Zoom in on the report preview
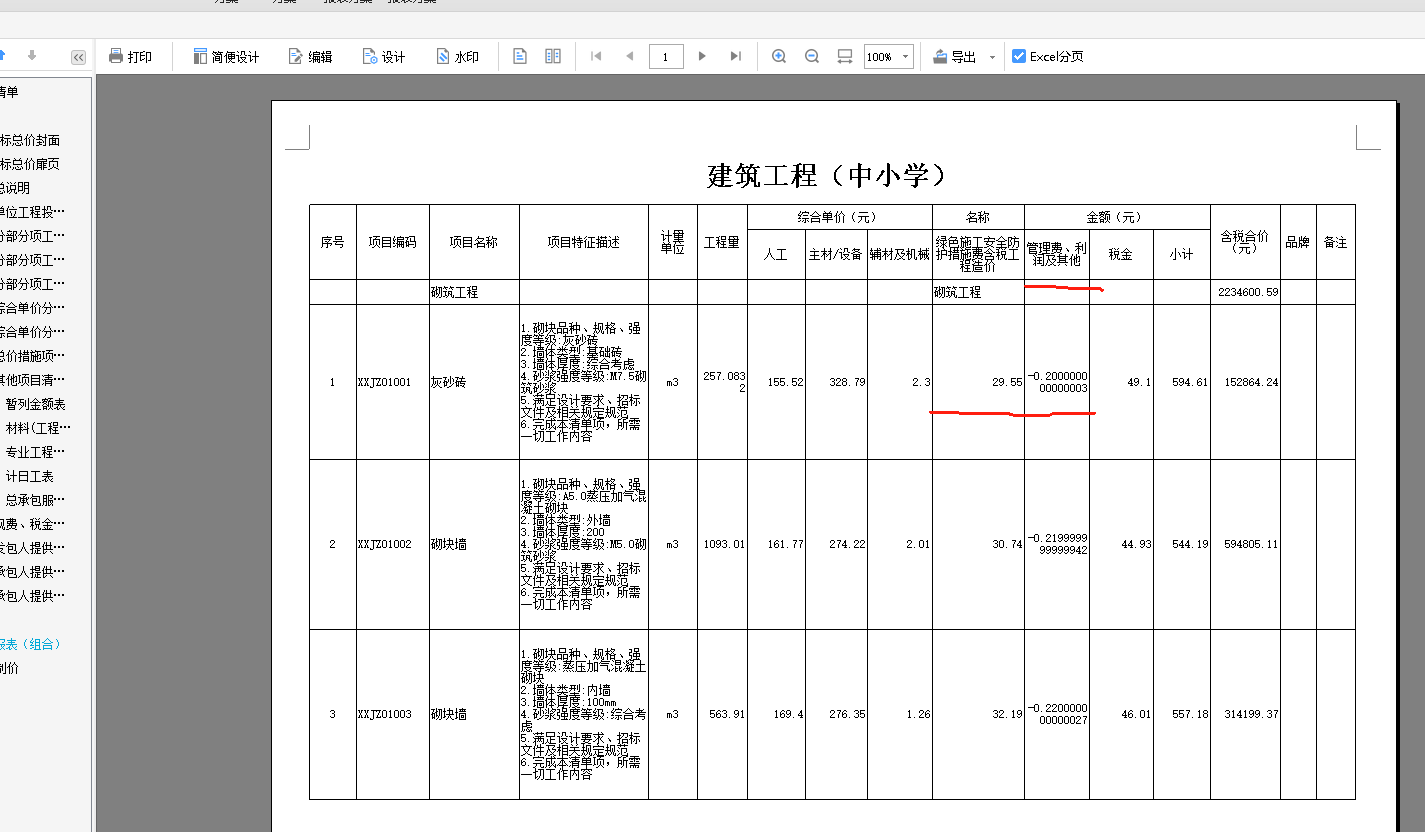Viewport: 1425px width, 832px height. (x=779, y=57)
